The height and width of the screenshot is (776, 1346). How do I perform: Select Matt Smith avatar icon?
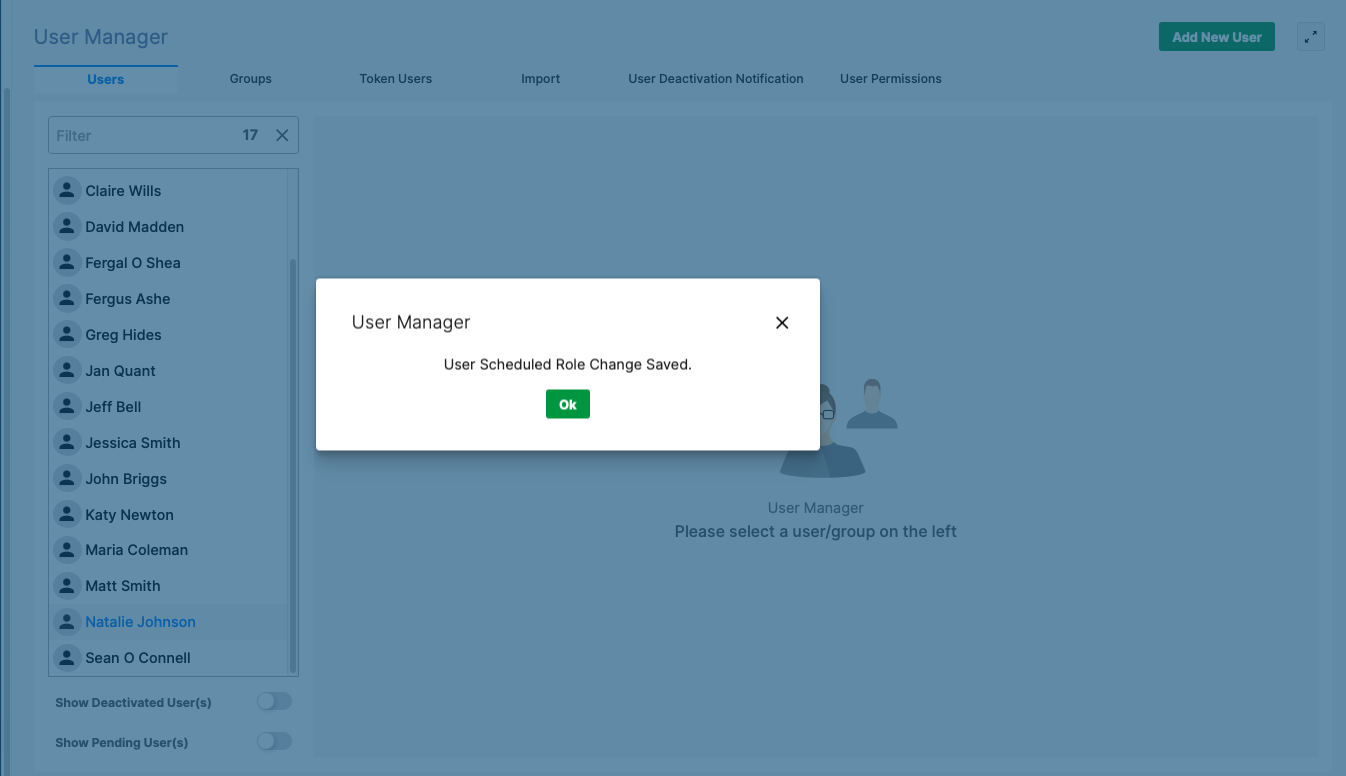coord(67,585)
